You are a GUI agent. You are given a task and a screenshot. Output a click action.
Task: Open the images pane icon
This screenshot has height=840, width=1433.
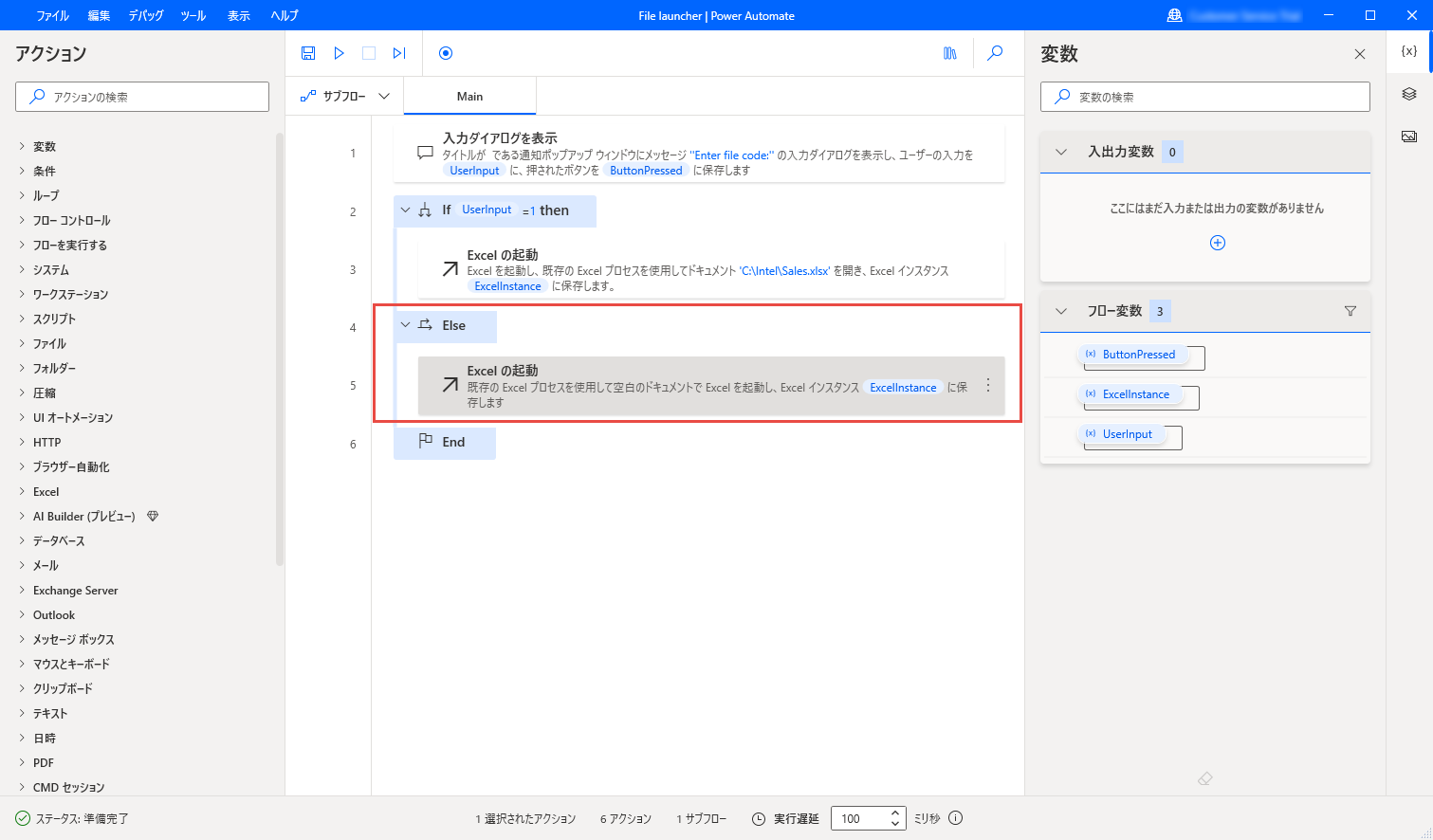click(1409, 137)
